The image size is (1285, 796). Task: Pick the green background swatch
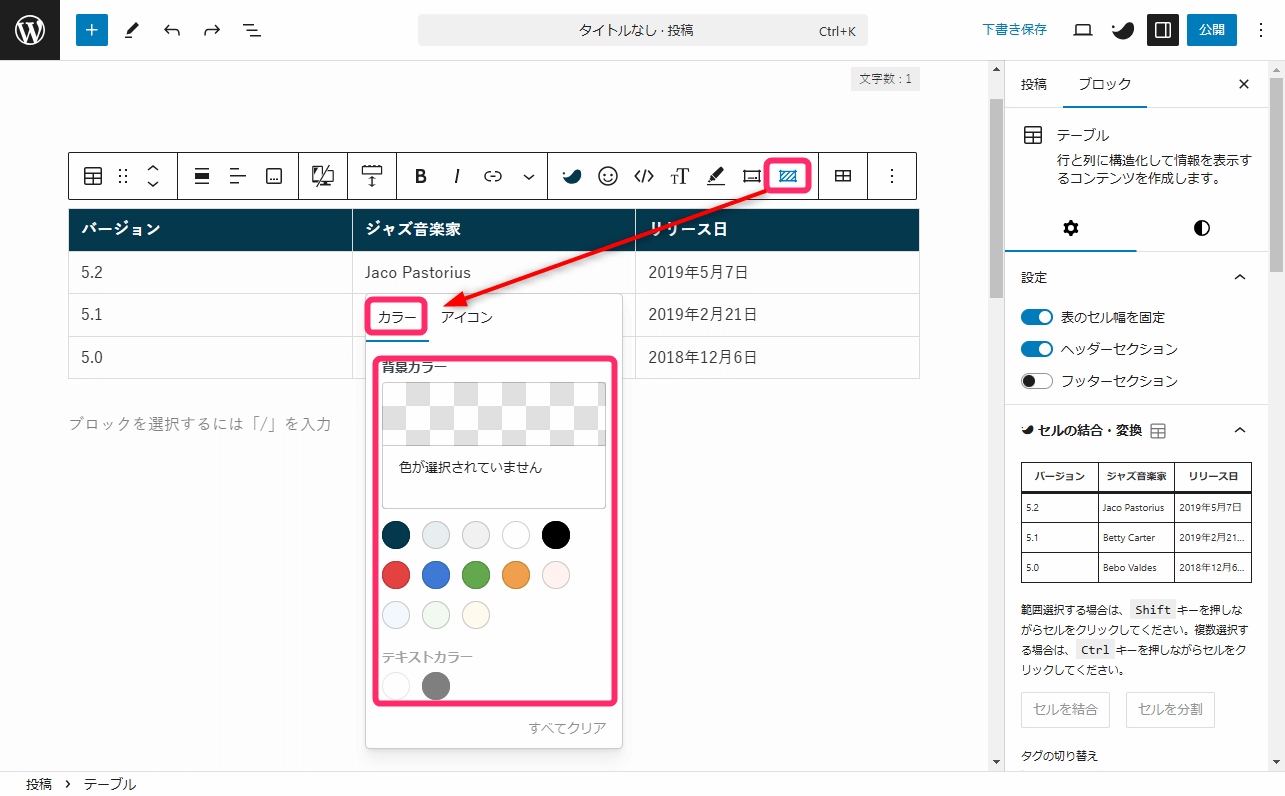click(x=476, y=575)
